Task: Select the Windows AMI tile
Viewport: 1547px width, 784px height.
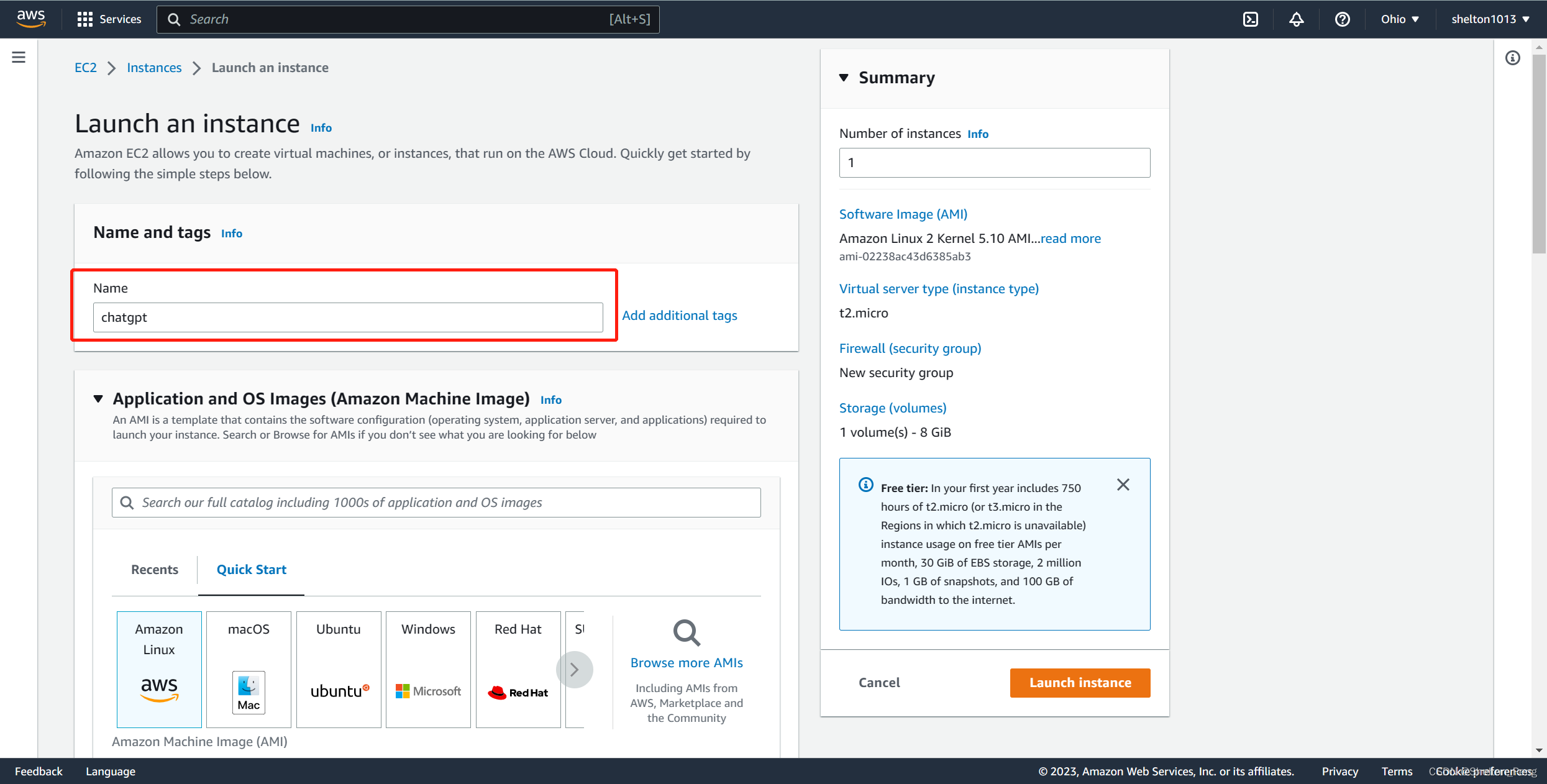Action: point(428,669)
